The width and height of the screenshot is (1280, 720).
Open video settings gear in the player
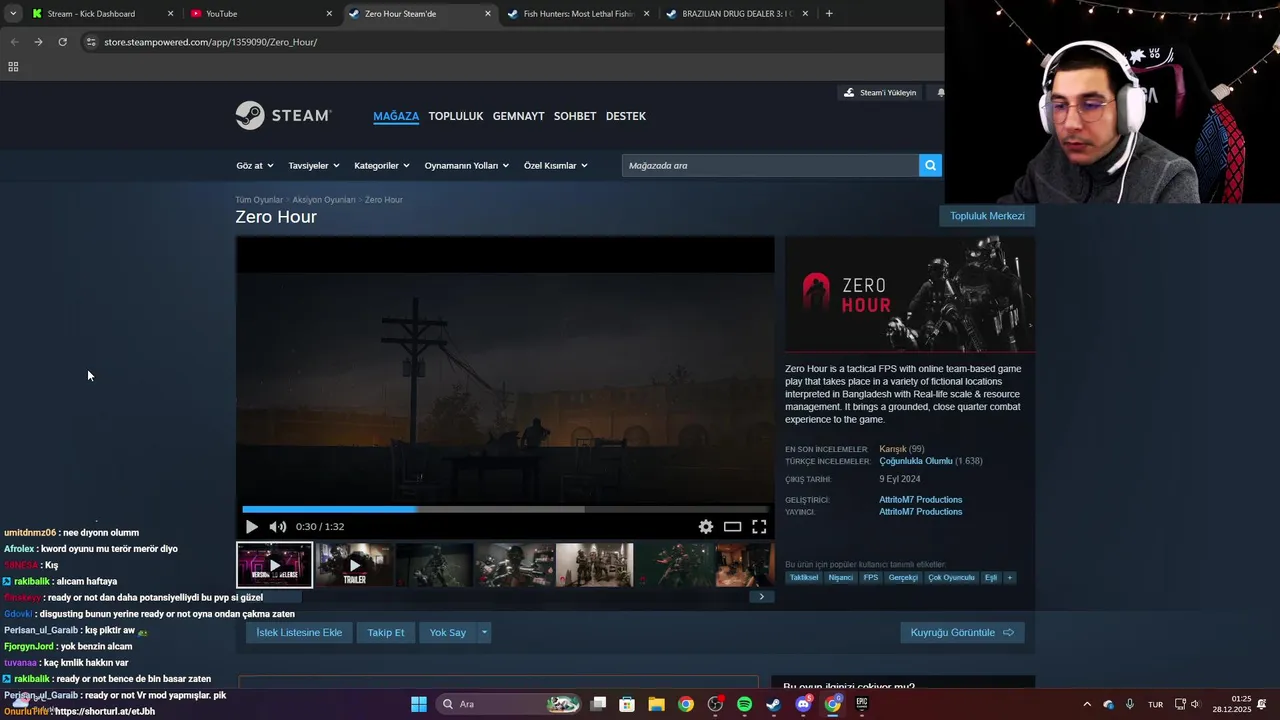[x=706, y=527]
